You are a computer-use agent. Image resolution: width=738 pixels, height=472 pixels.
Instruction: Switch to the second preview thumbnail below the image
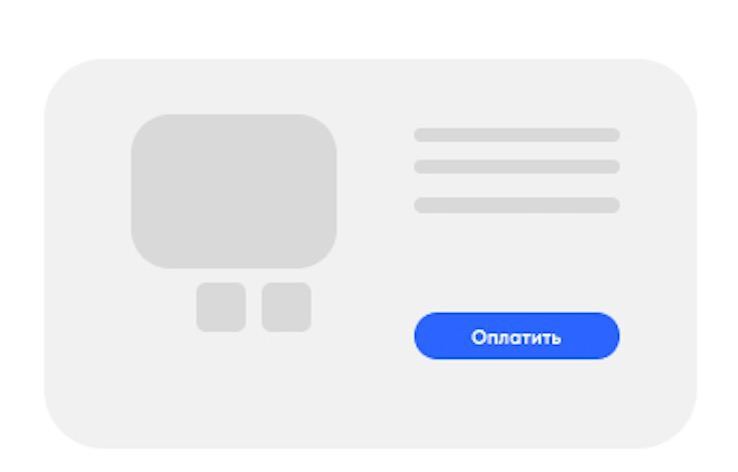click(287, 307)
